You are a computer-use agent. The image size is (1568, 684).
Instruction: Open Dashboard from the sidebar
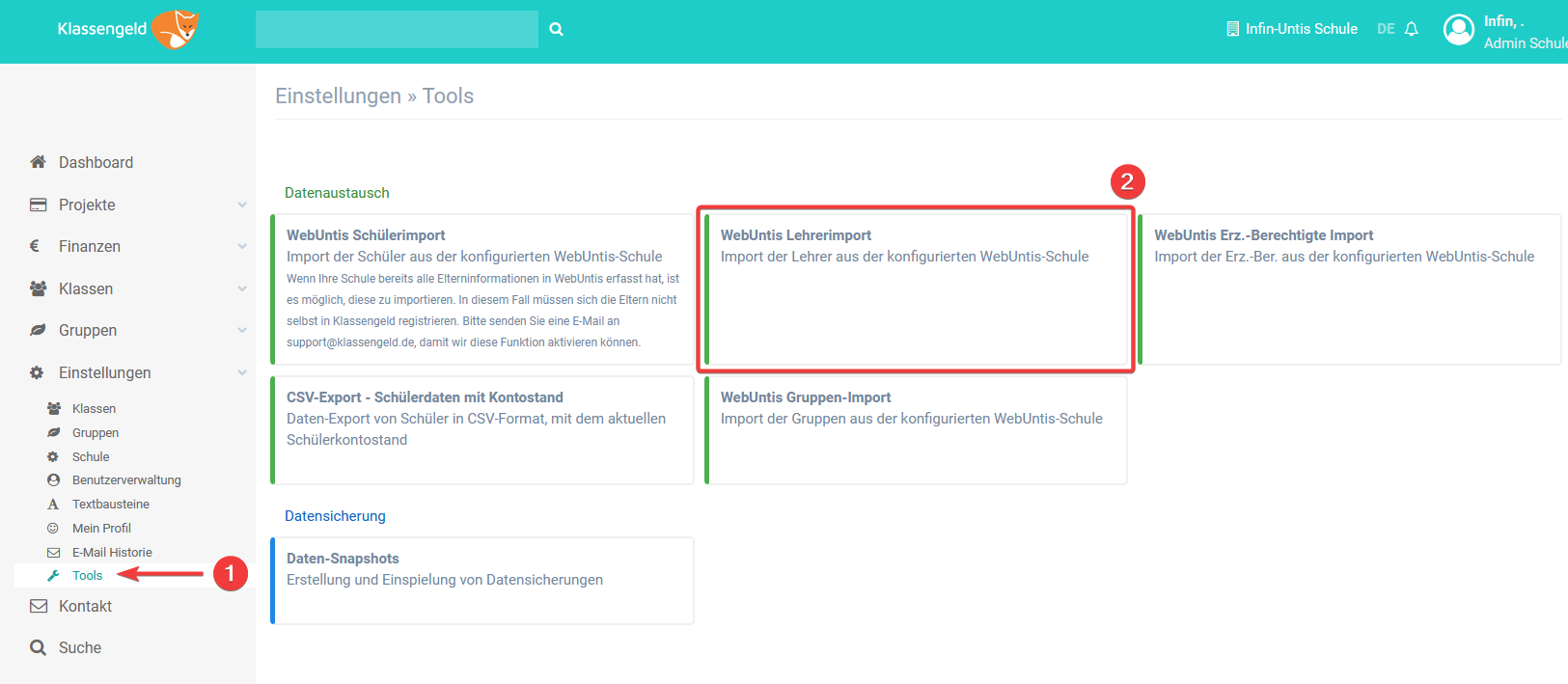96,162
